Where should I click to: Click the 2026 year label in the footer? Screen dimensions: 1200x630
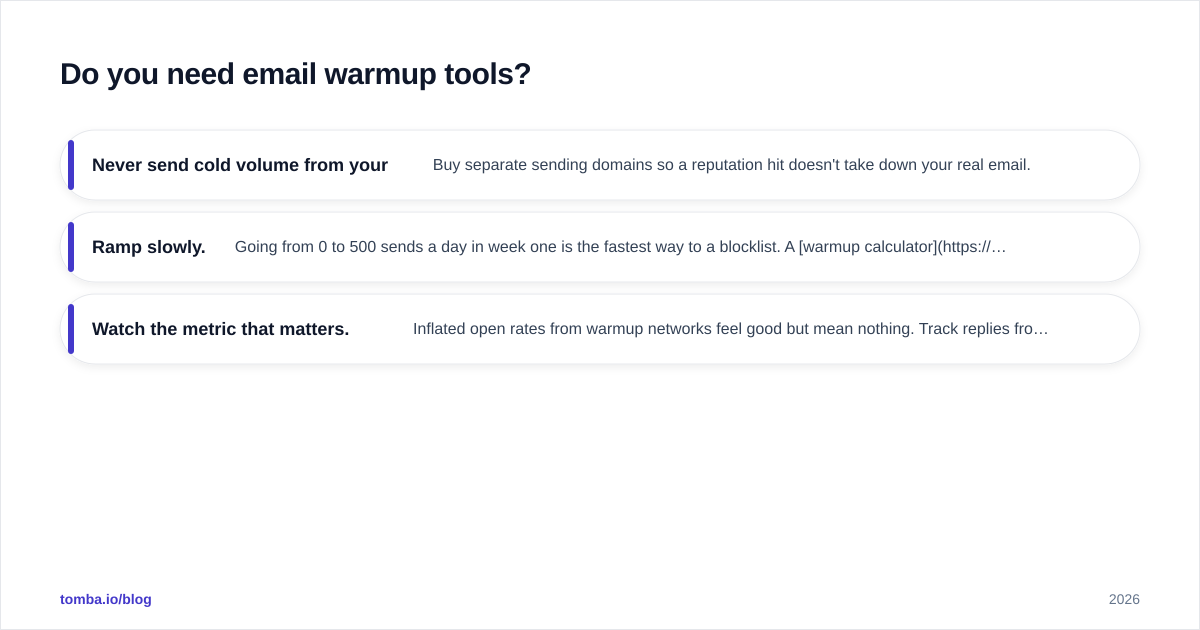click(x=1124, y=599)
